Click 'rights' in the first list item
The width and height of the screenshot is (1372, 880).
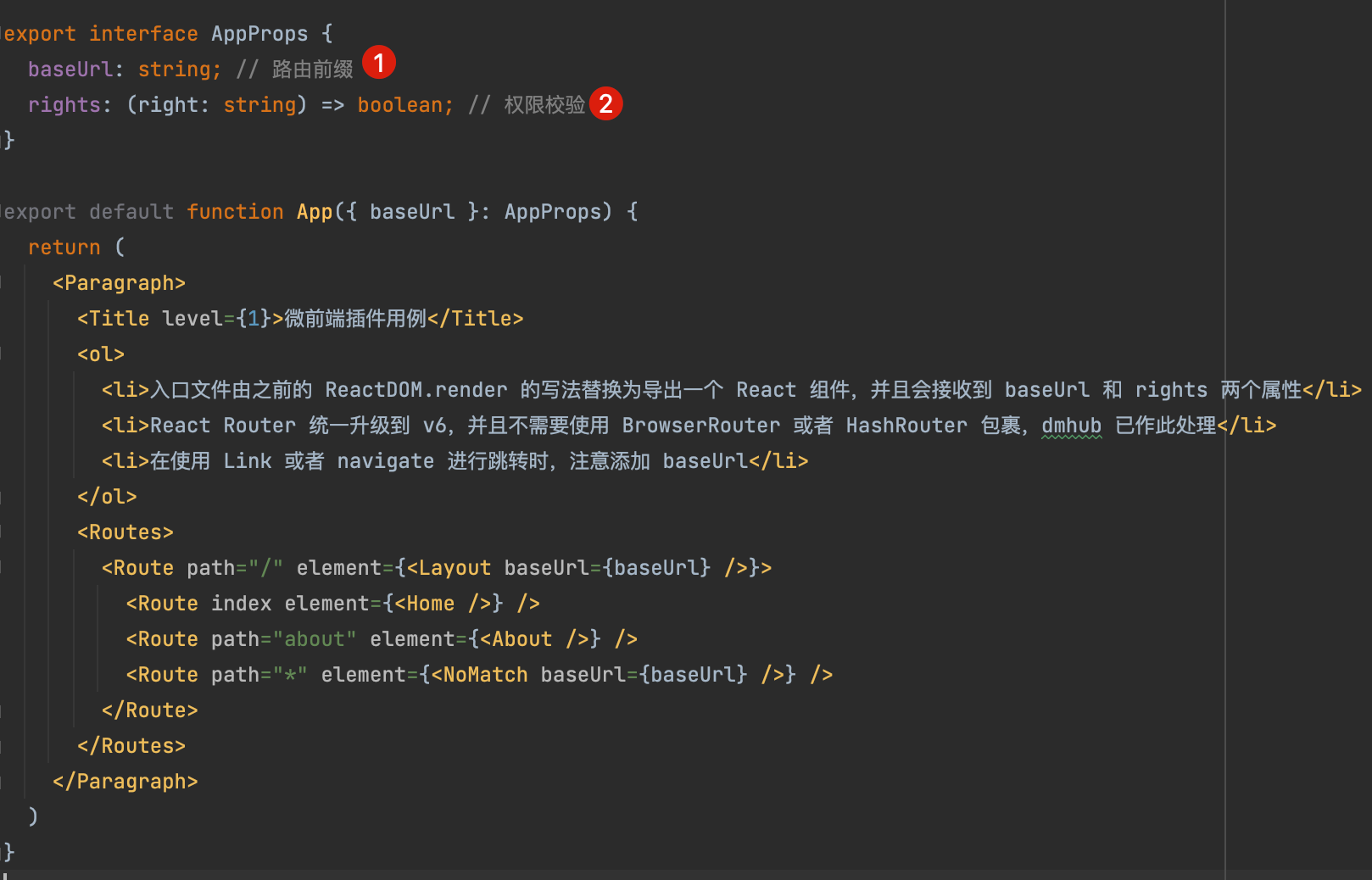[1171, 390]
